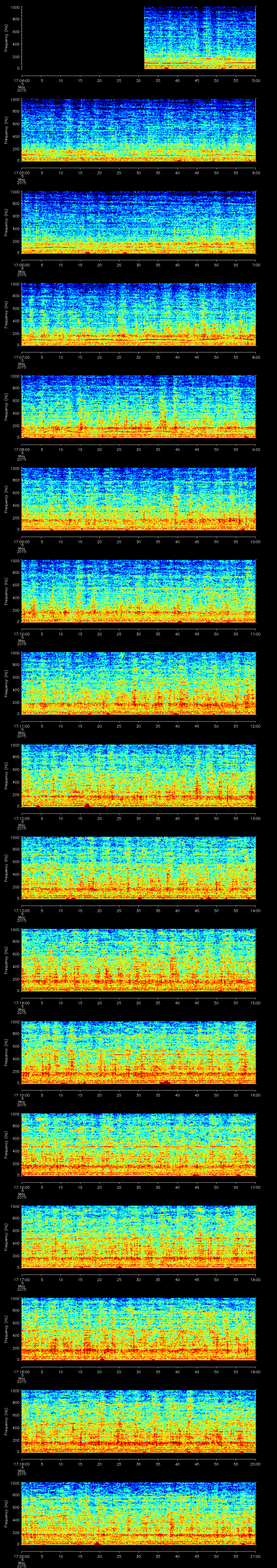The height and width of the screenshot is (1568, 277).
Task: Pick the spectrogram beginning at 17:17:00
Action: click(x=139, y=1237)
